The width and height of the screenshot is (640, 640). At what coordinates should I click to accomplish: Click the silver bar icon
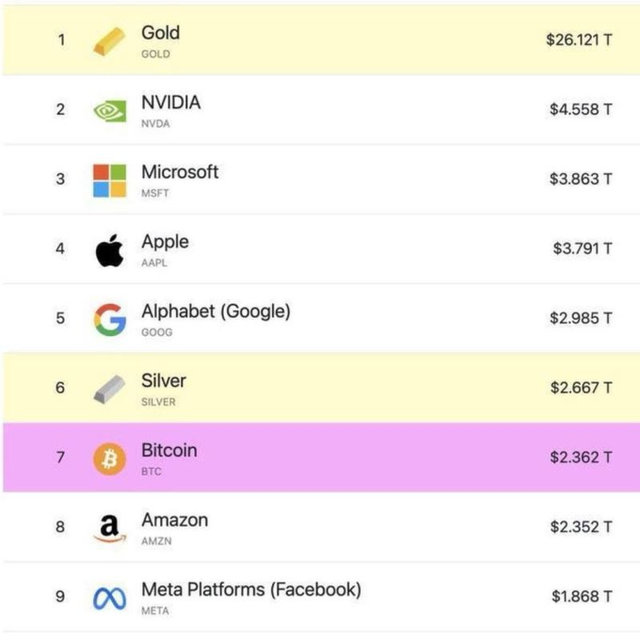110,389
